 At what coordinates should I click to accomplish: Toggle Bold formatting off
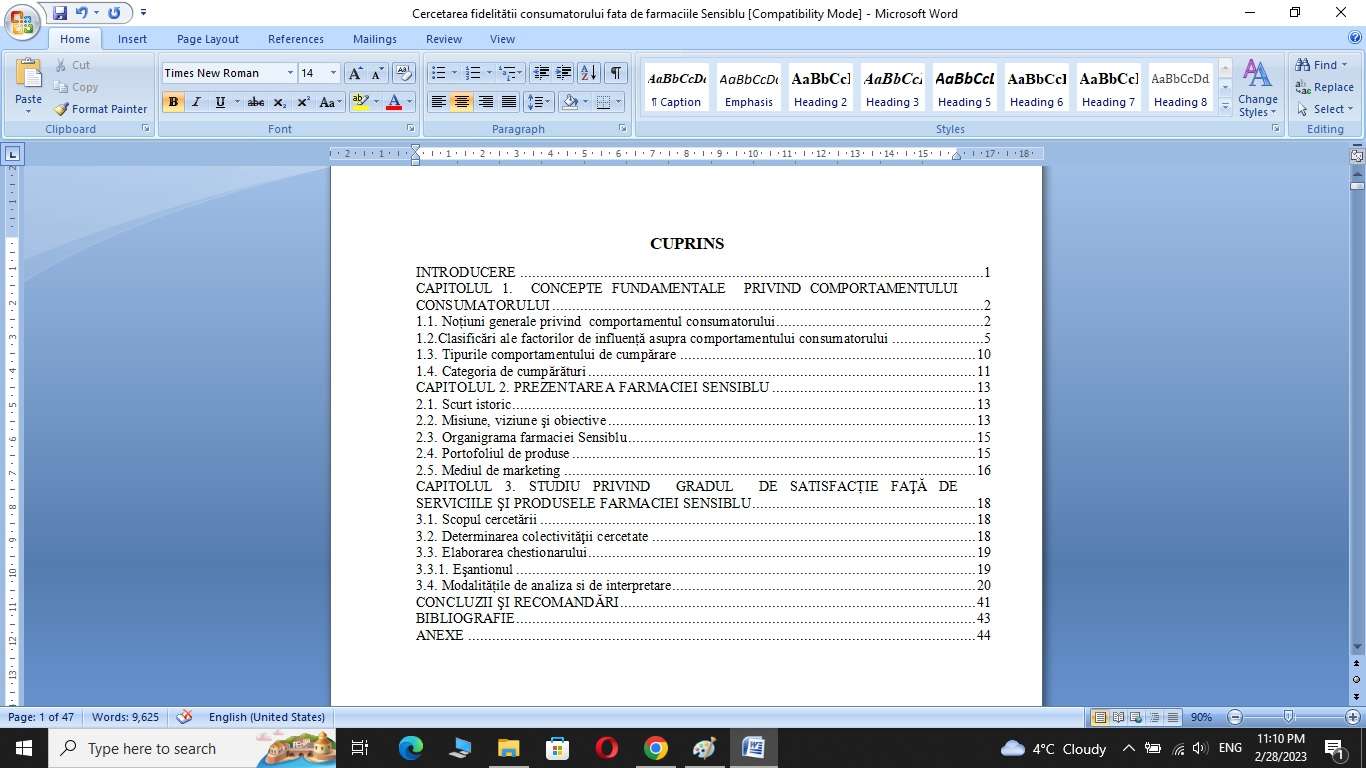(173, 102)
